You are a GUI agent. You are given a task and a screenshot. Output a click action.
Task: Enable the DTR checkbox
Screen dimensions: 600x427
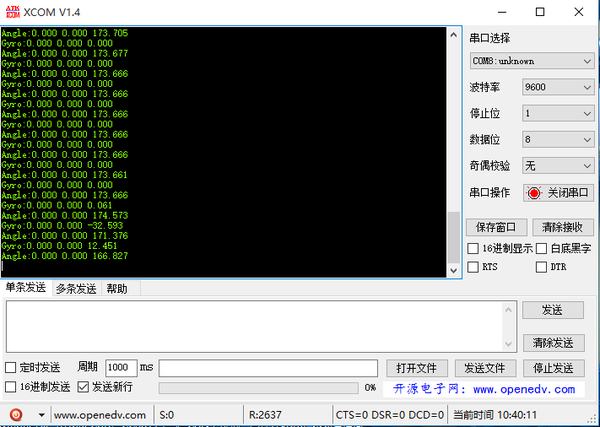click(541, 267)
